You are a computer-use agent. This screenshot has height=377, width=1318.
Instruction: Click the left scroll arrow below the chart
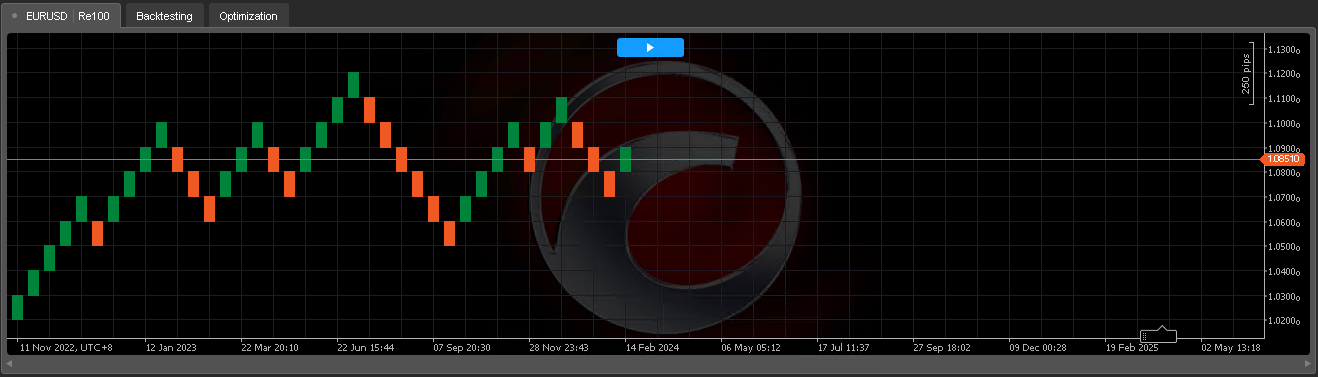pos(9,364)
